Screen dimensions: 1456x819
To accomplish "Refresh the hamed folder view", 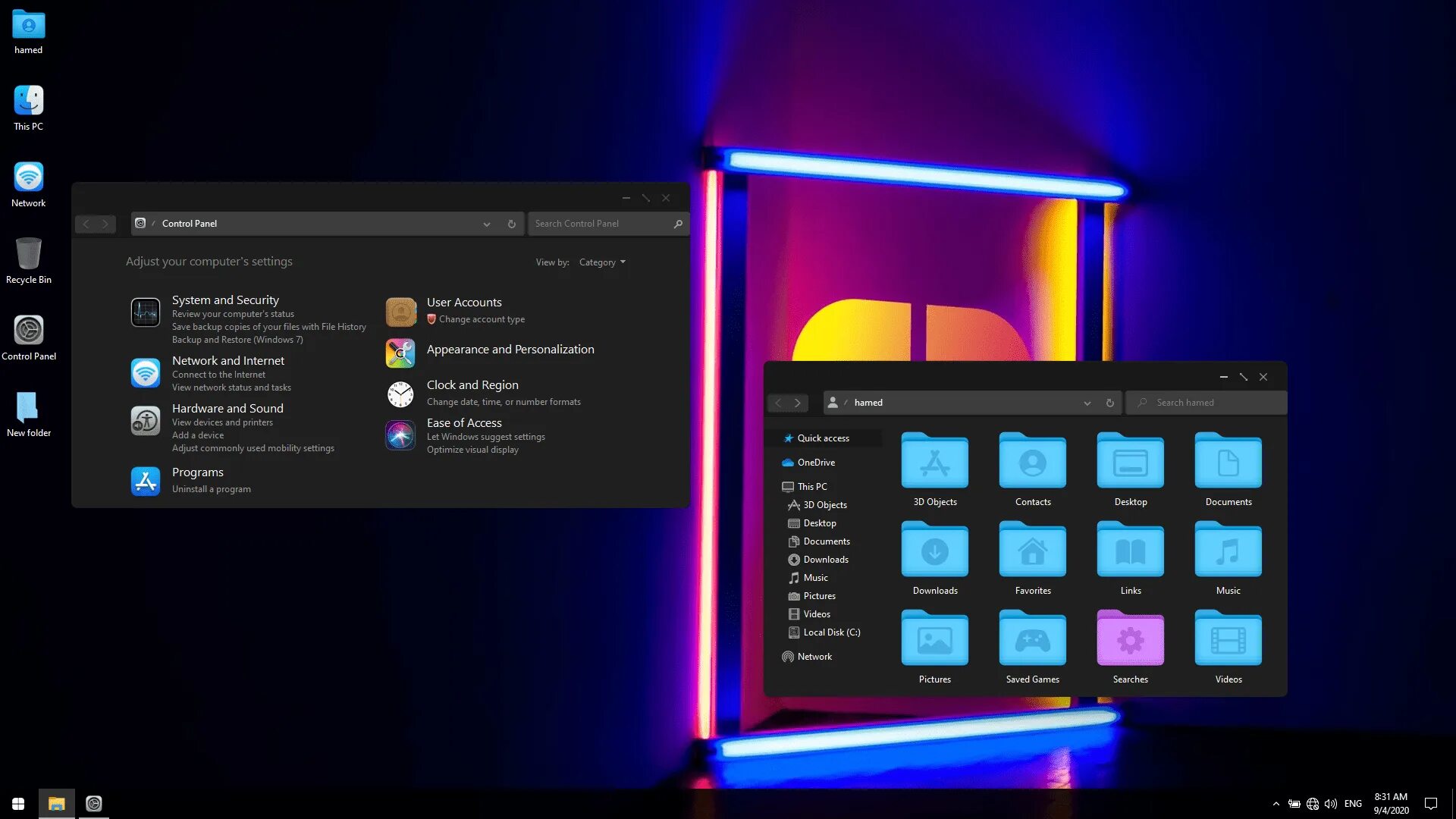I will point(1109,402).
